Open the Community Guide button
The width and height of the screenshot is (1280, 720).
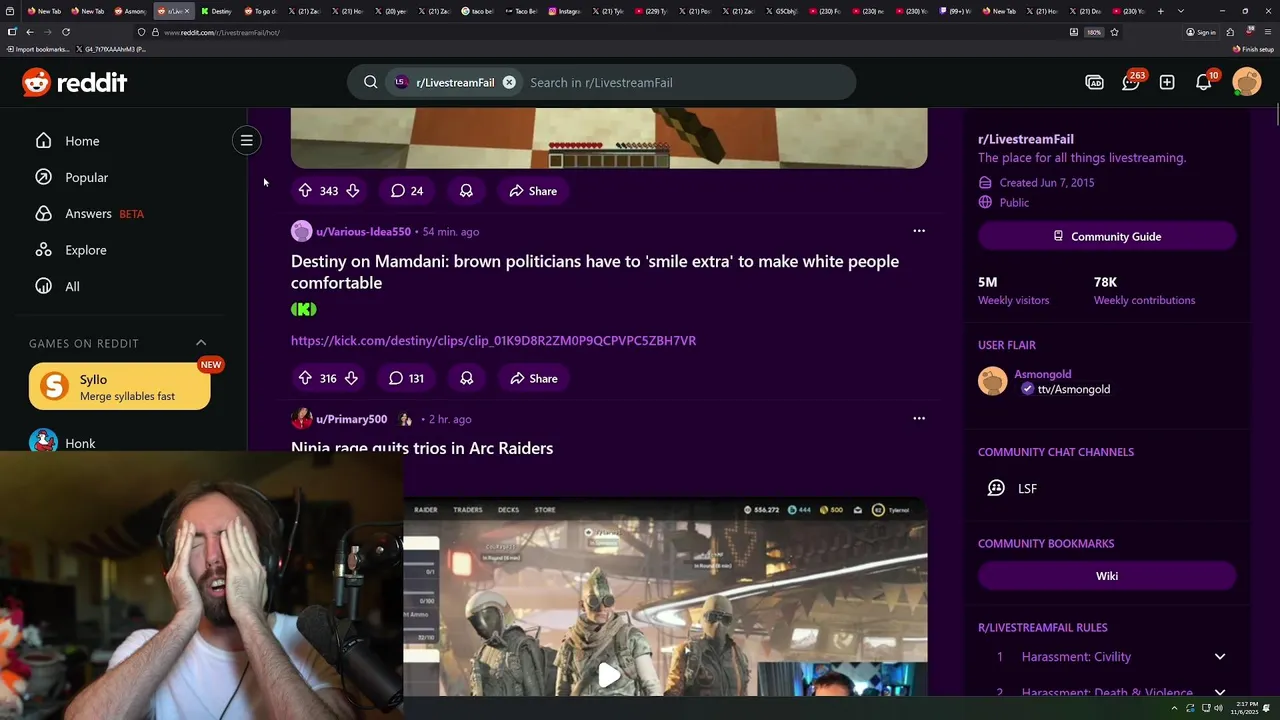(x=1107, y=236)
